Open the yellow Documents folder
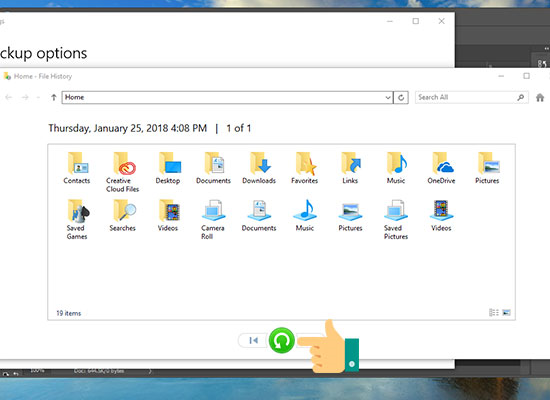Viewport: 550px width, 400px height. [213, 168]
